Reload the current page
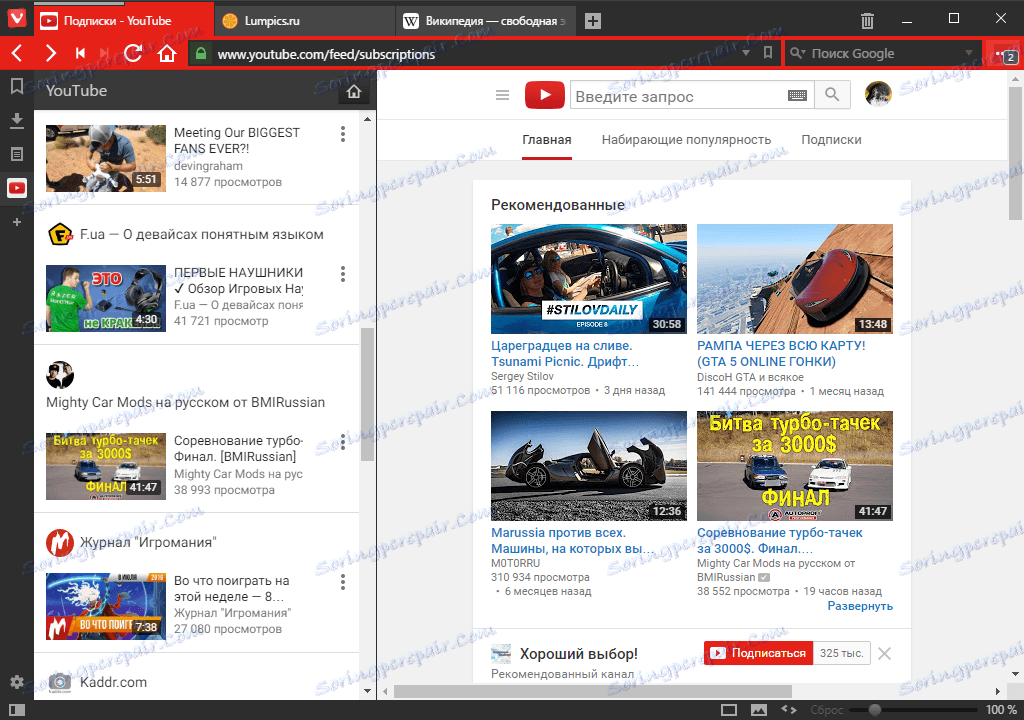The width and height of the screenshot is (1024, 720). [133, 54]
